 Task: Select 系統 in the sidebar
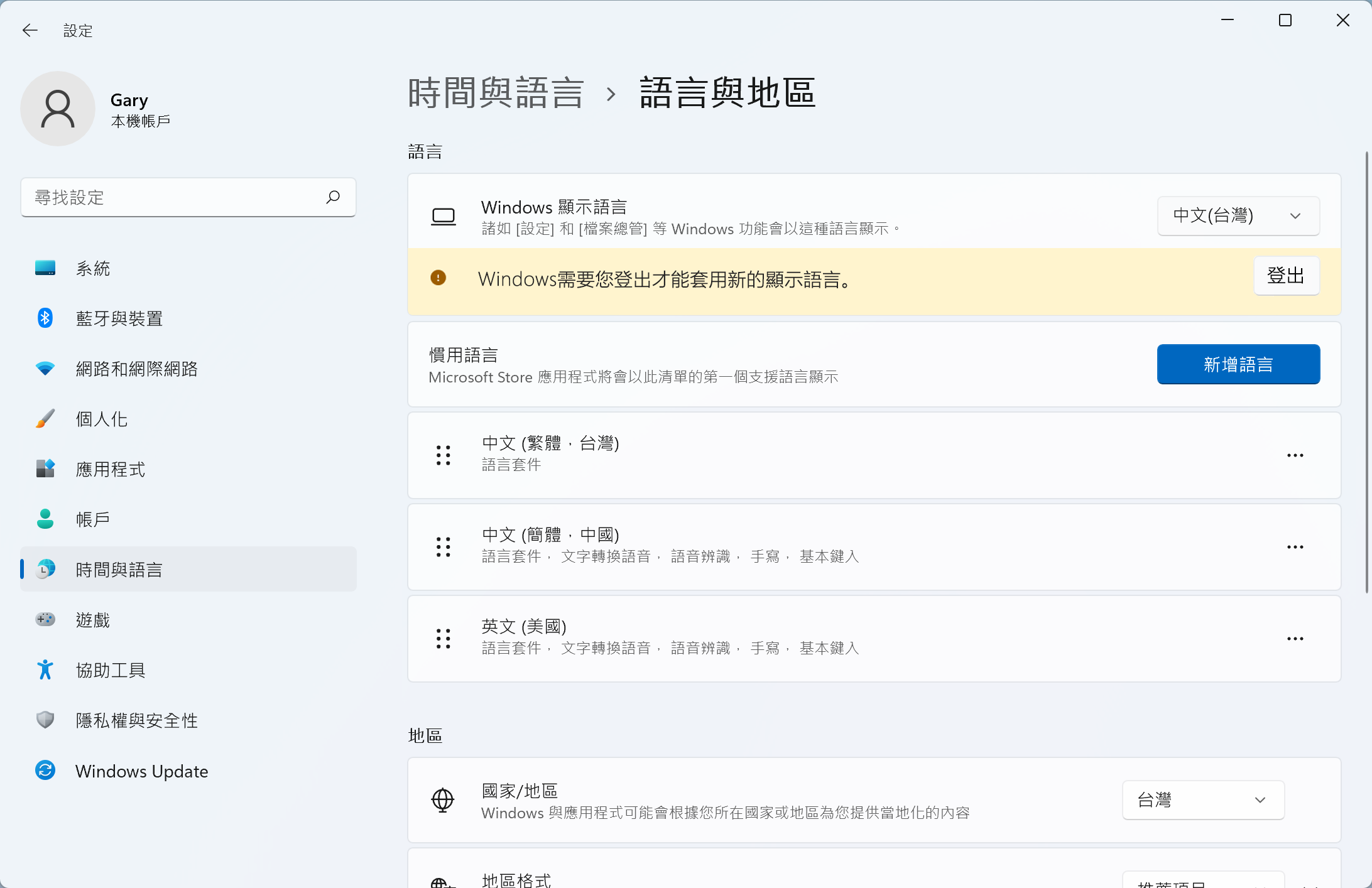[x=188, y=268]
